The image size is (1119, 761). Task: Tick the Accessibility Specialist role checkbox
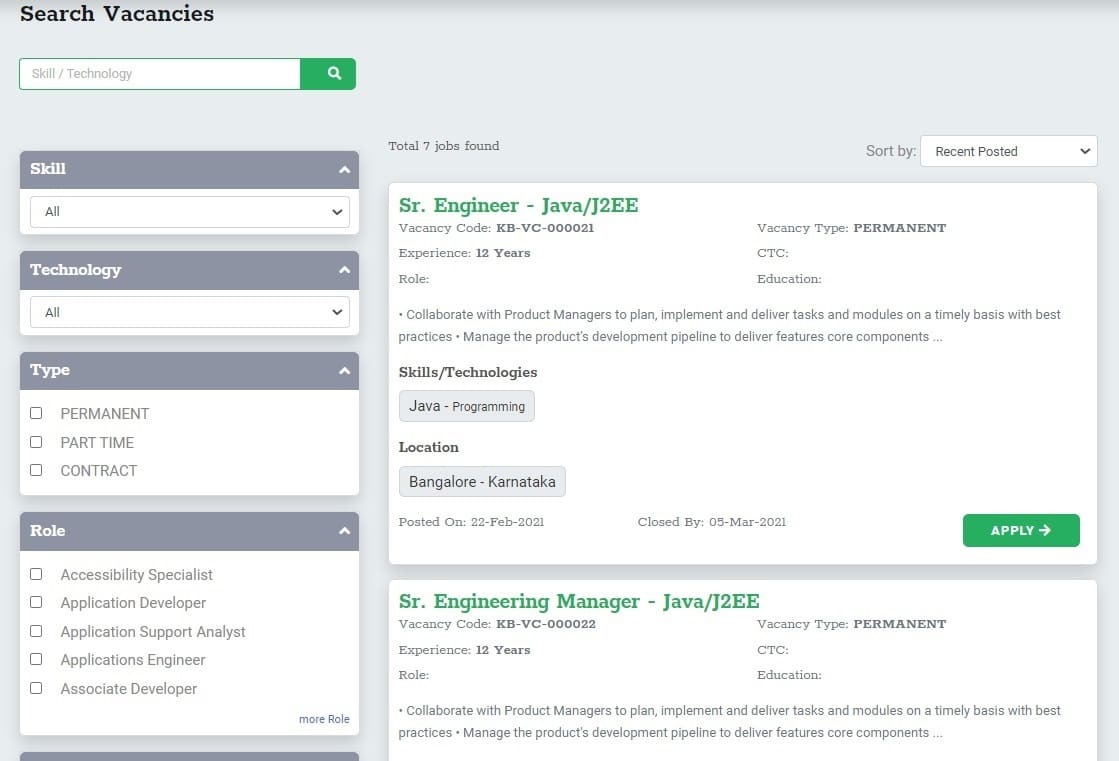[x=36, y=574]
